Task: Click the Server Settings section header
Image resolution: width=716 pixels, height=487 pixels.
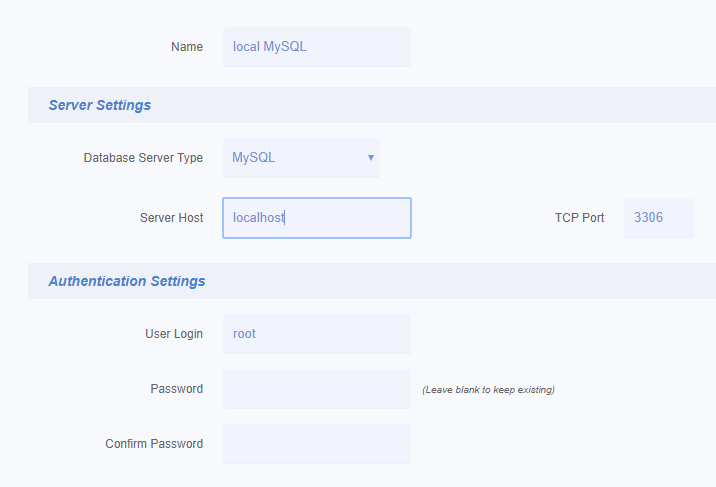Action: point(100,105)
